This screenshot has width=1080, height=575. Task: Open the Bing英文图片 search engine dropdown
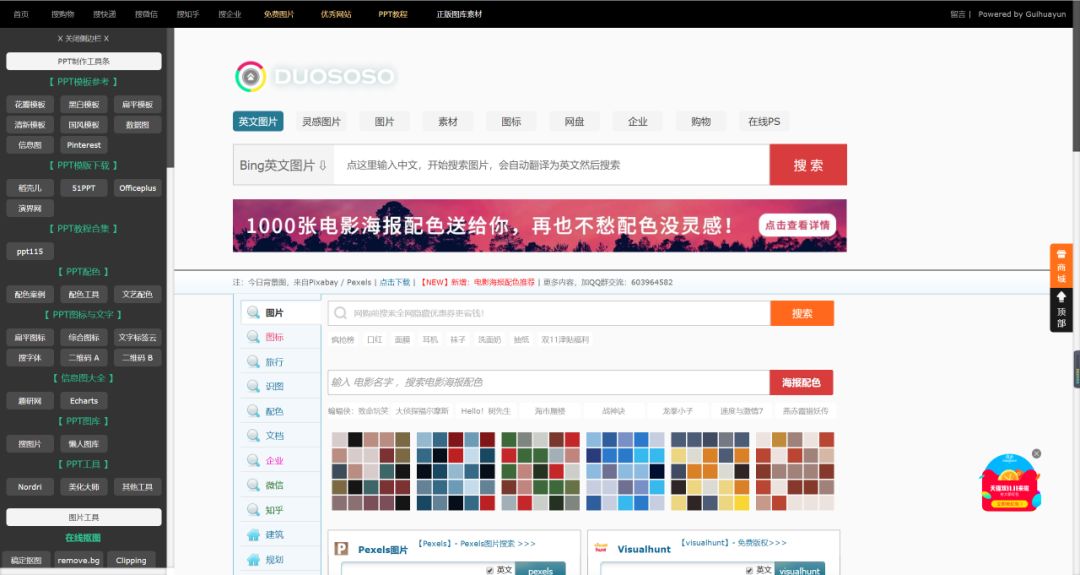pyautogui.click(x=283, y=165)
